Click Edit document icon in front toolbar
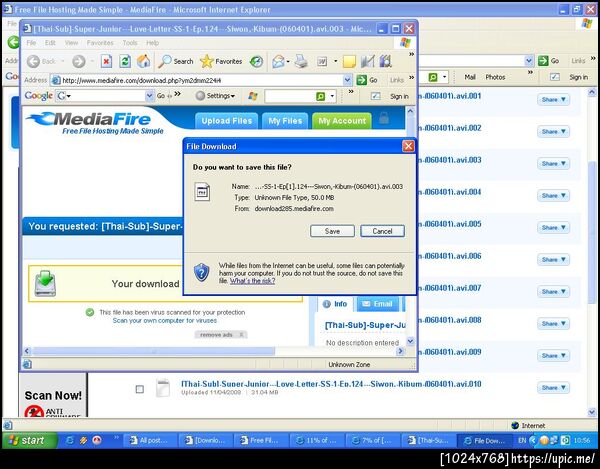Viewport: 600px width, 469px height. [322, 61]
